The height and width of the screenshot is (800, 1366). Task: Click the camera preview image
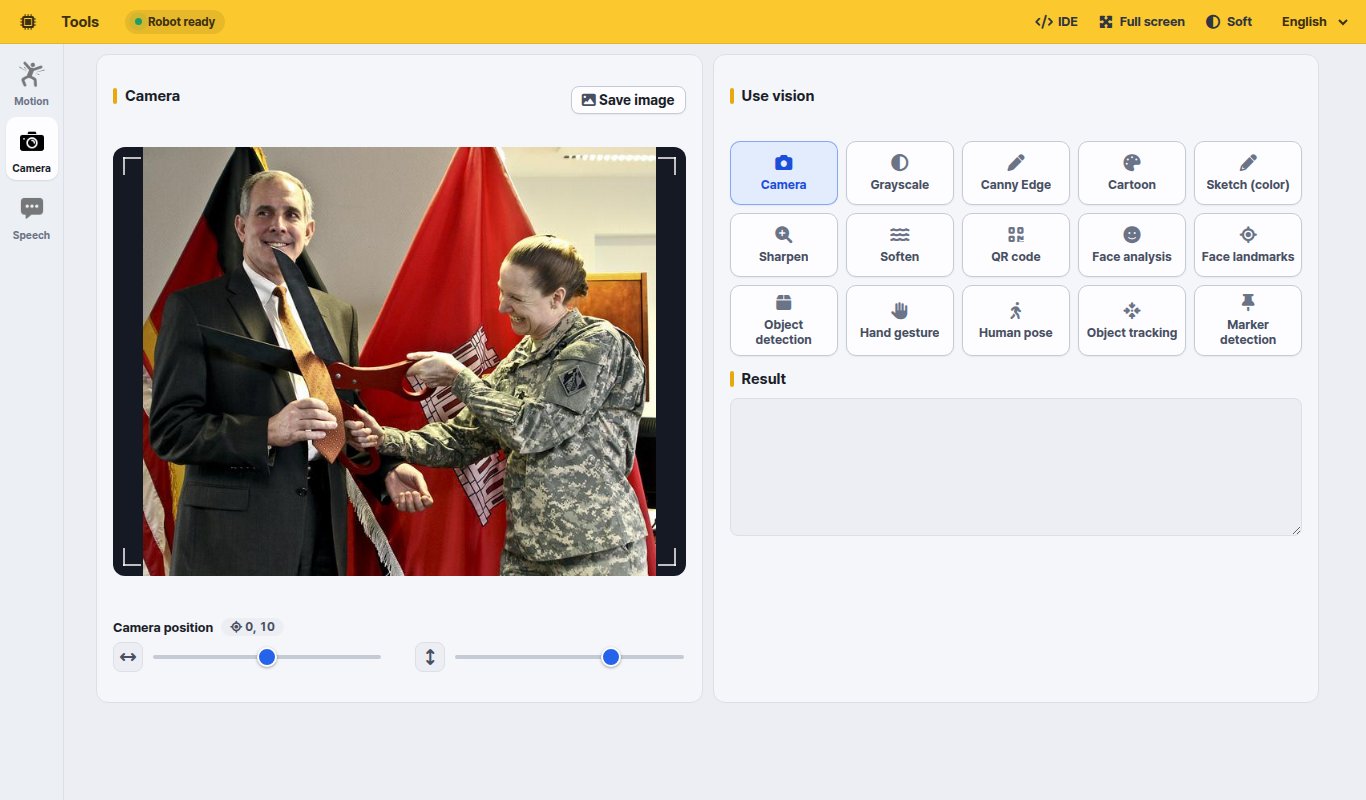399,361
